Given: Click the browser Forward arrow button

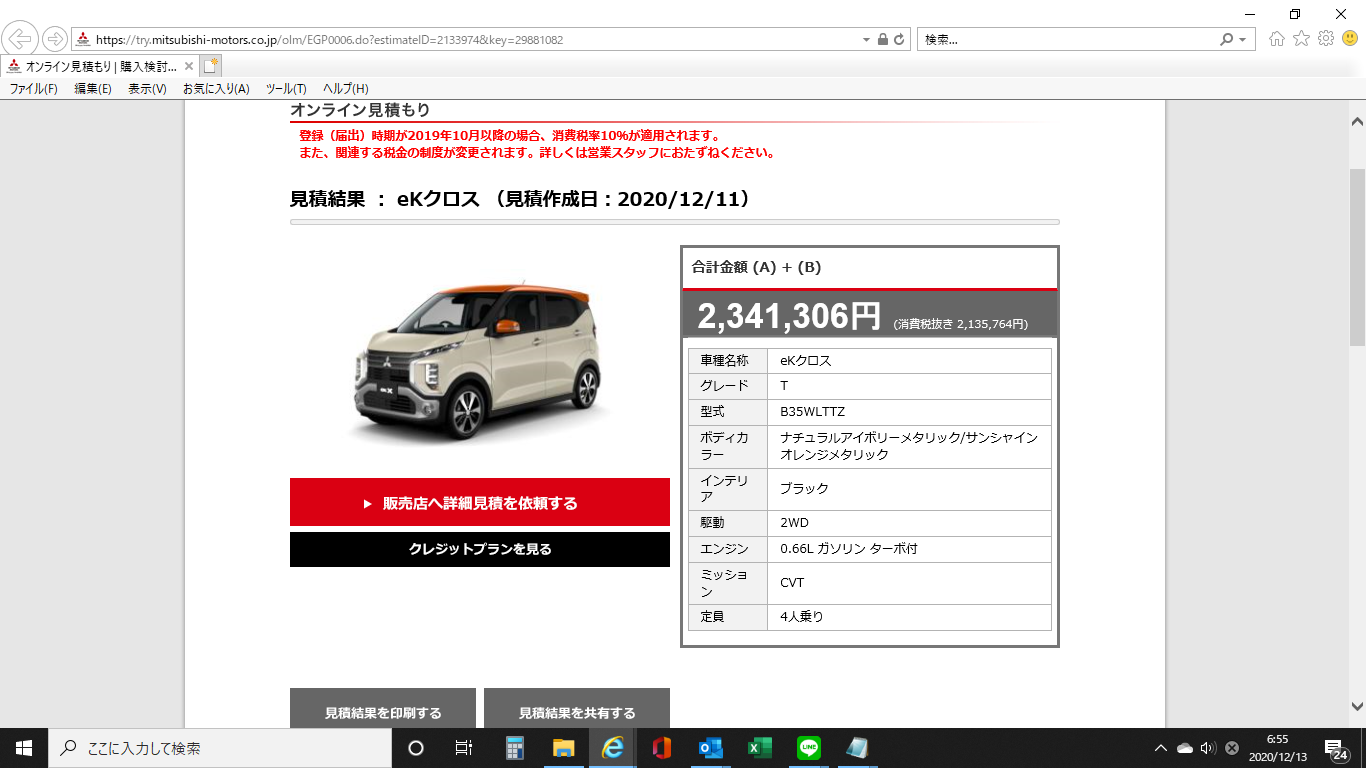Looking at the screenshot, I should (x=54, y=39).
